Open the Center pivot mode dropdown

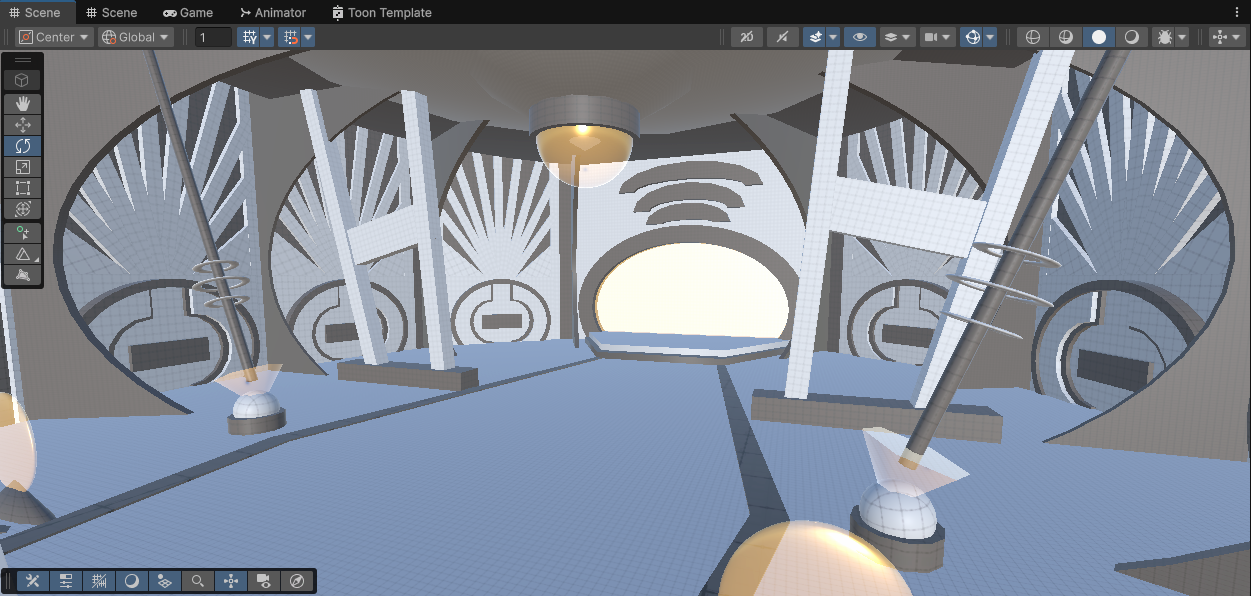coord(55,37)
